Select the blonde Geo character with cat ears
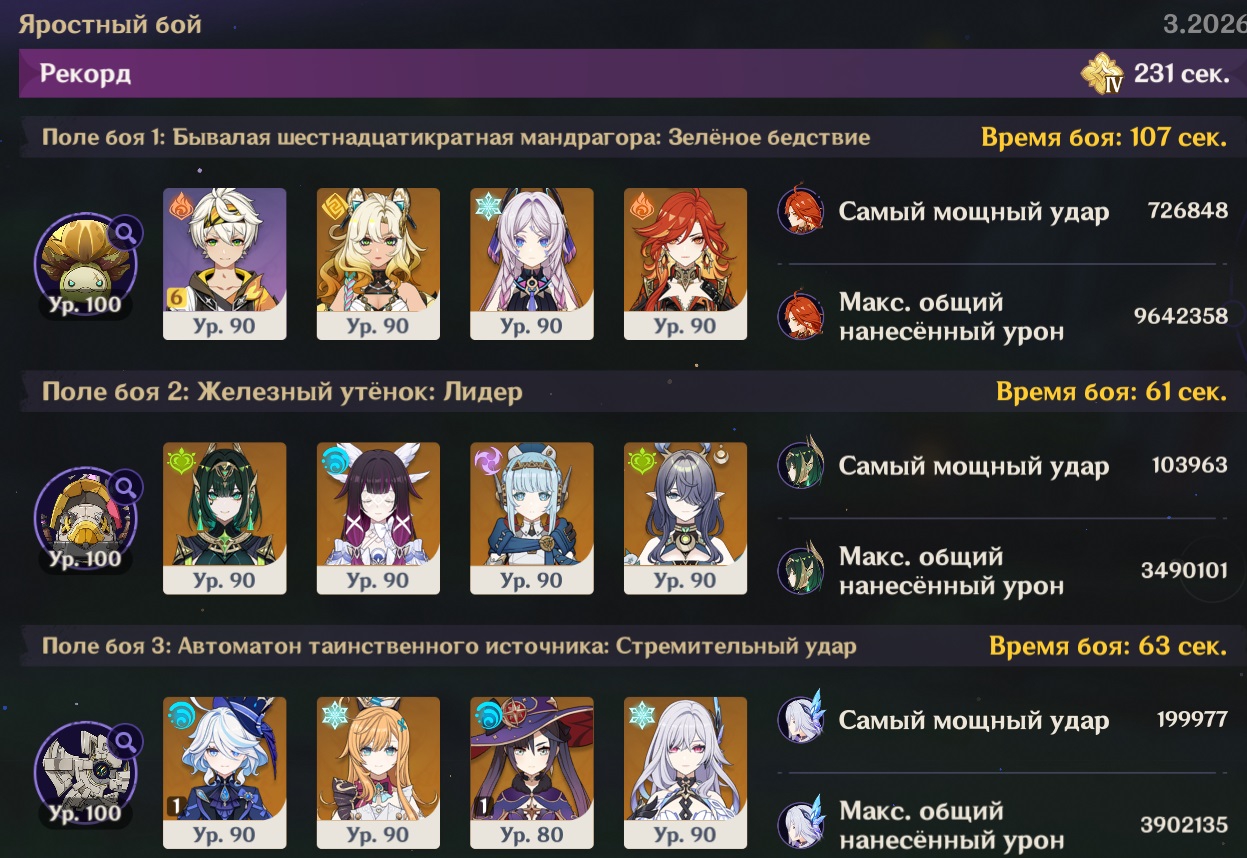 pyautogui.click(x=378, y=264)
